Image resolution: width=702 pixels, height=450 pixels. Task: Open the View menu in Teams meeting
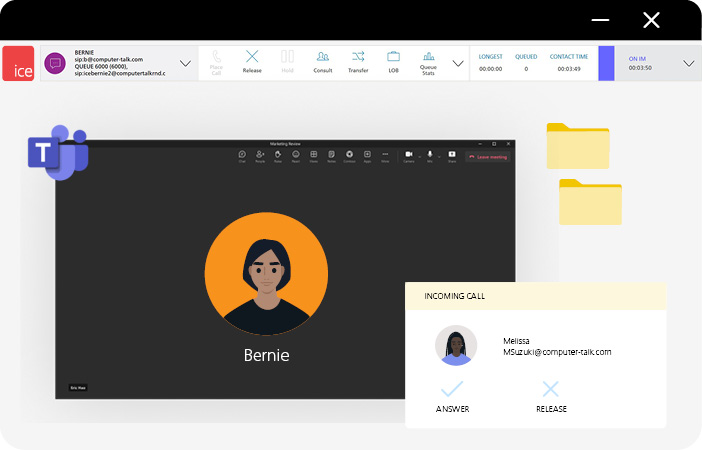coord(313,155)
